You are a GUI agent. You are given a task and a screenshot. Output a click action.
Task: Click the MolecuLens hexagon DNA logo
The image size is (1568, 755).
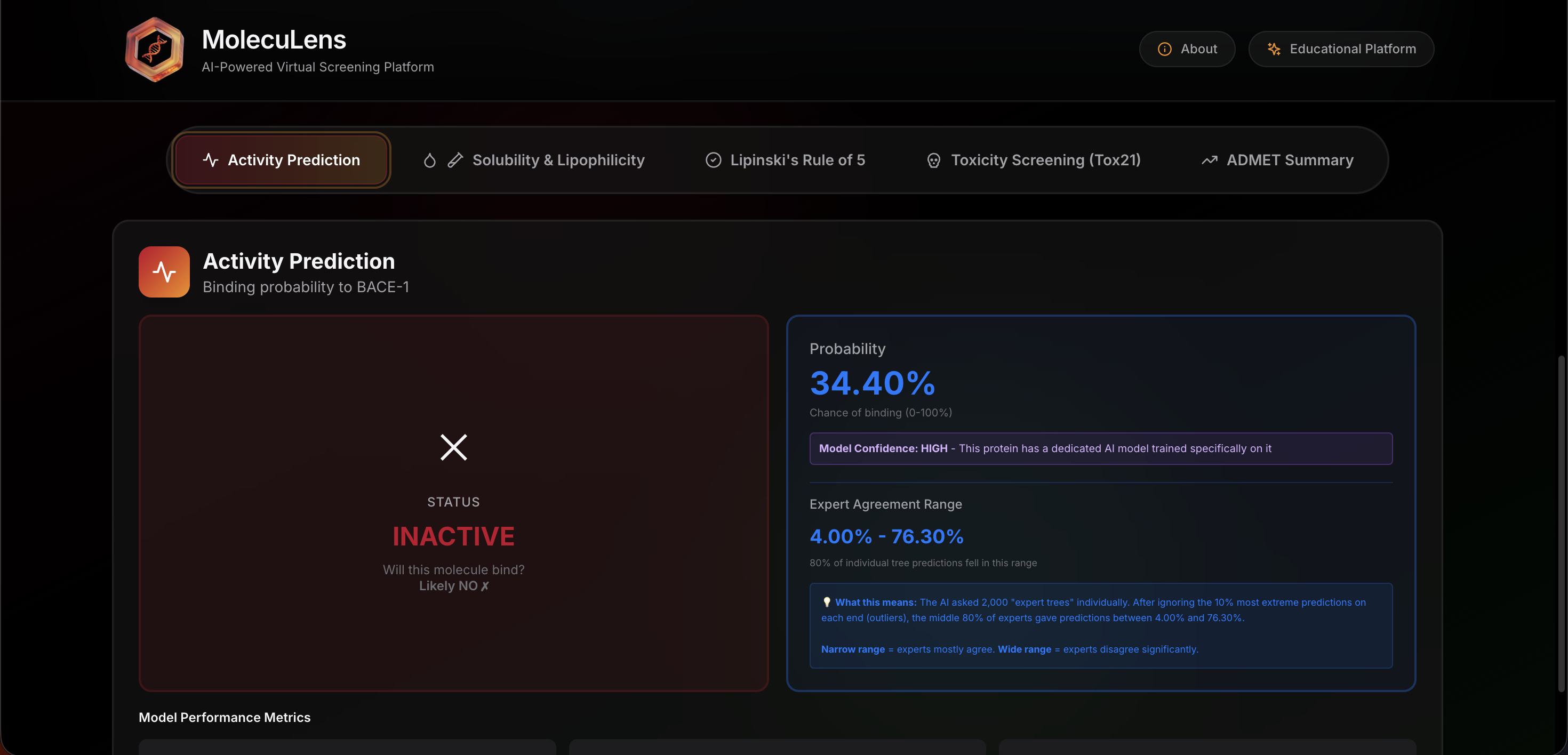pos(155,49)
